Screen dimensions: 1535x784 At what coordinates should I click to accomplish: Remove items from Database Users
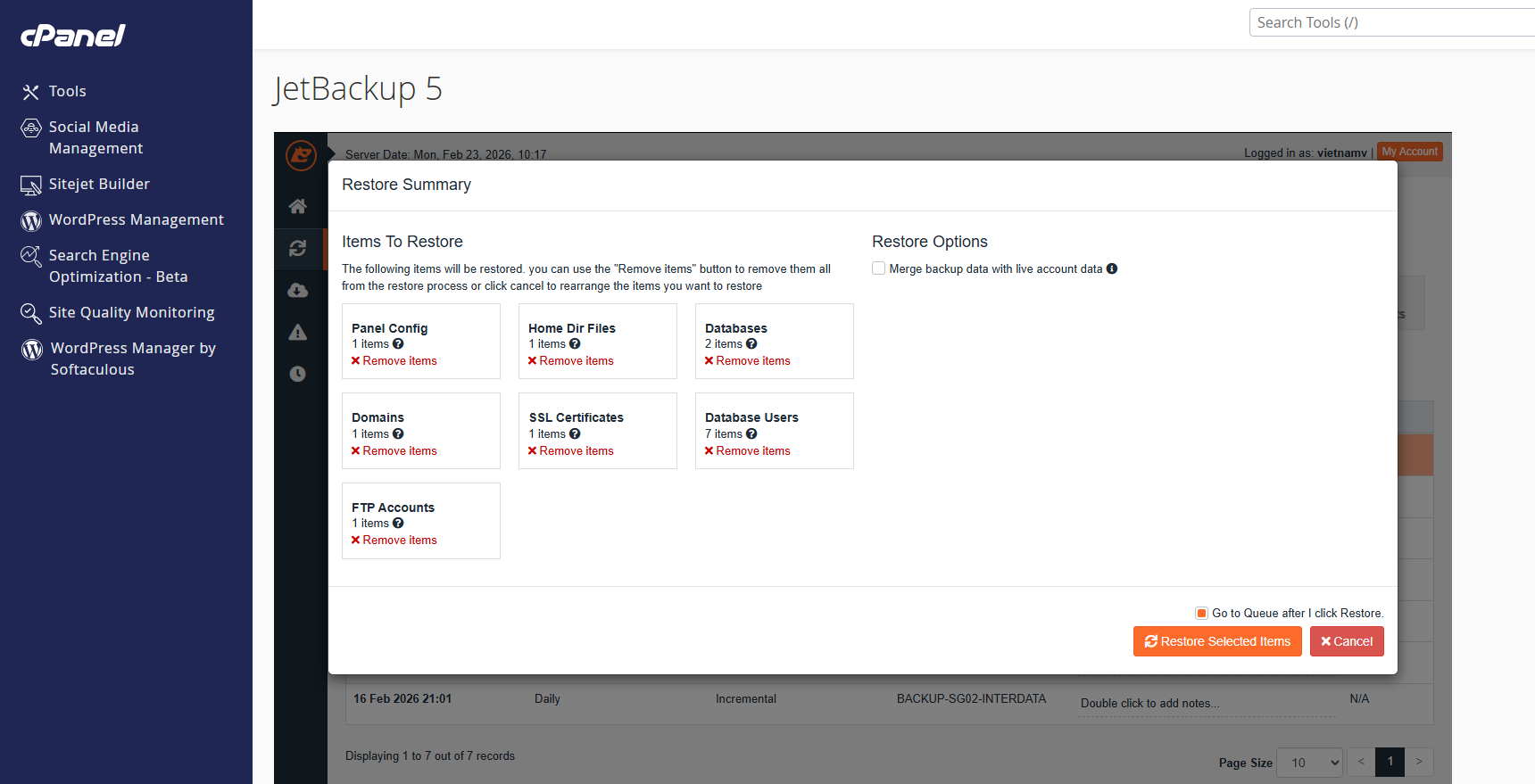click(748, 450)
